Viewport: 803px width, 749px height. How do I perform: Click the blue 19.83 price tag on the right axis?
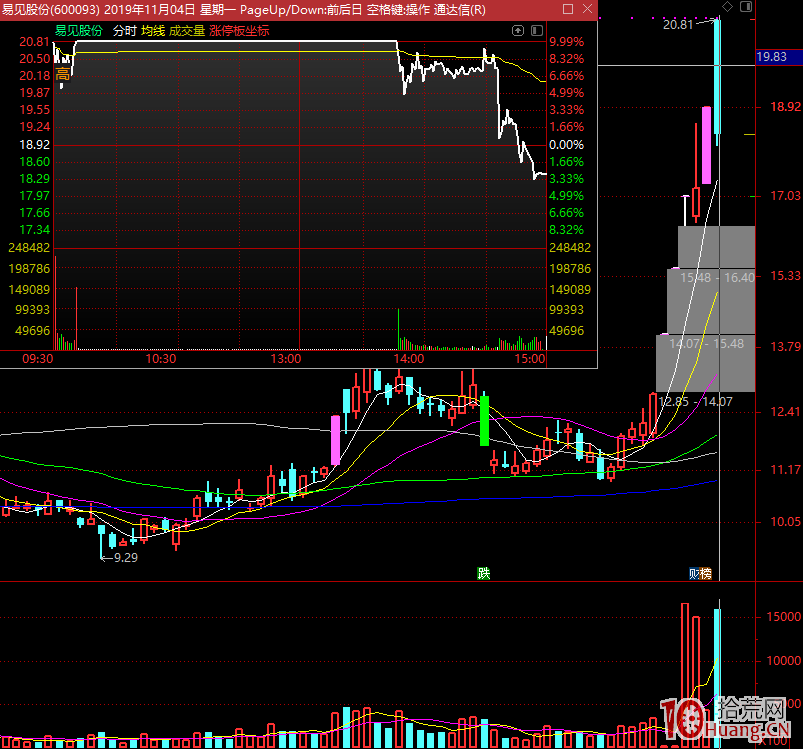coord(779,57)
